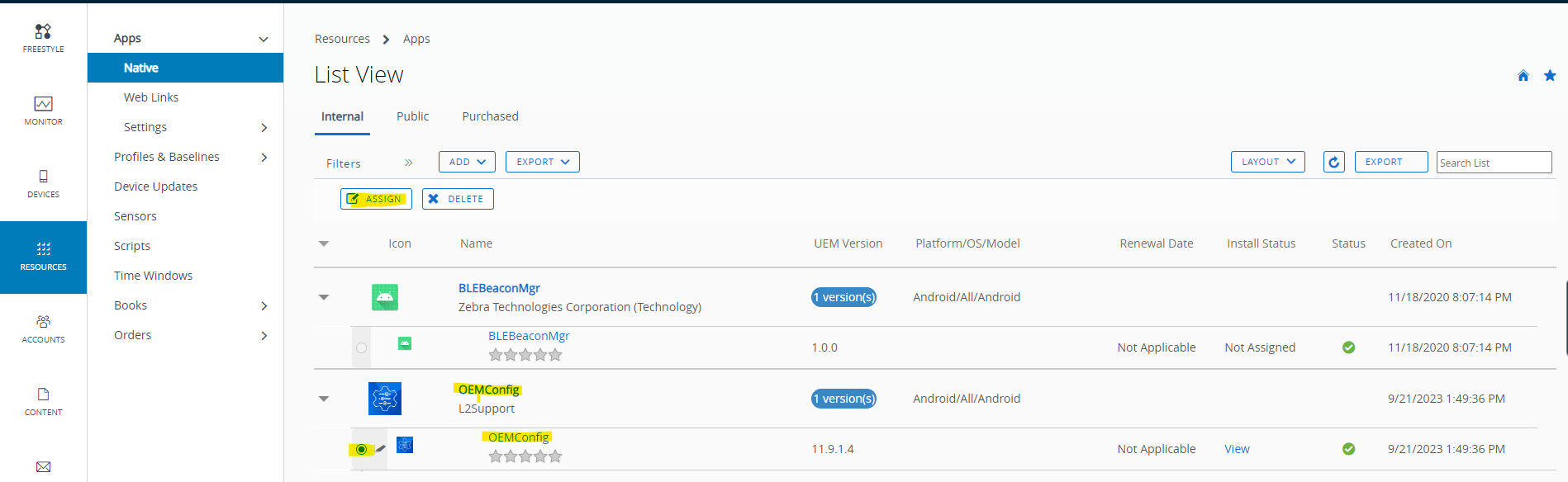Sort by the Created On column header
This screenshot has height=482, width=1568.
pos(1421,243)
